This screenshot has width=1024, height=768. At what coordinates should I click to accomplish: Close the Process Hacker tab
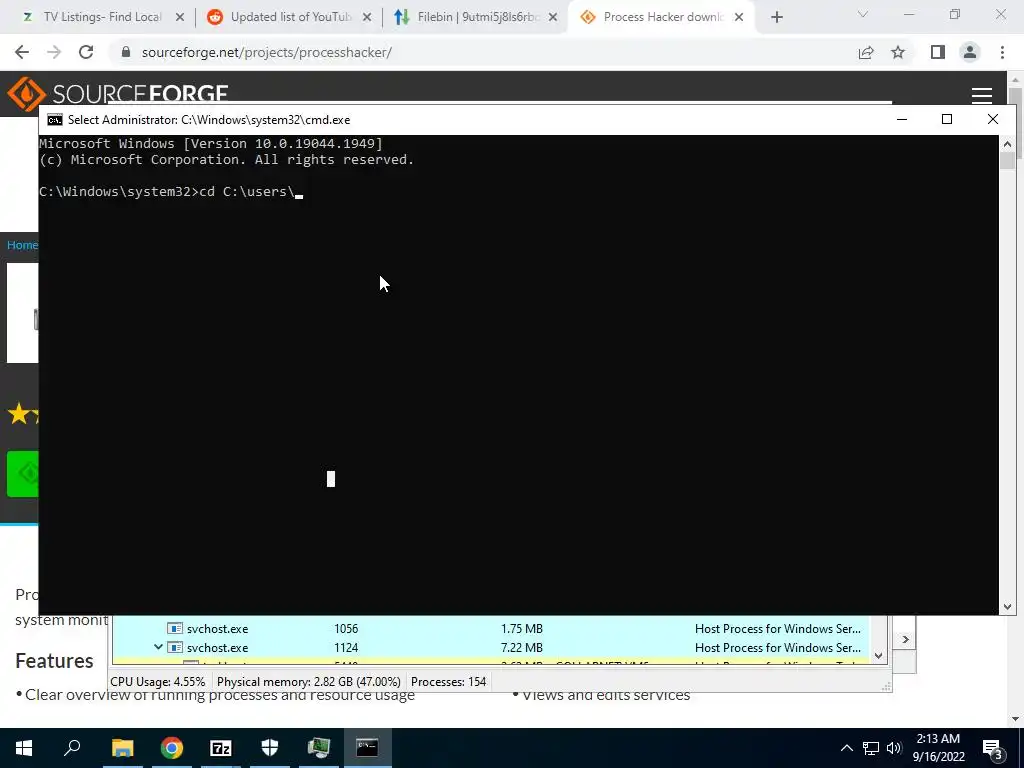(739, 18)
